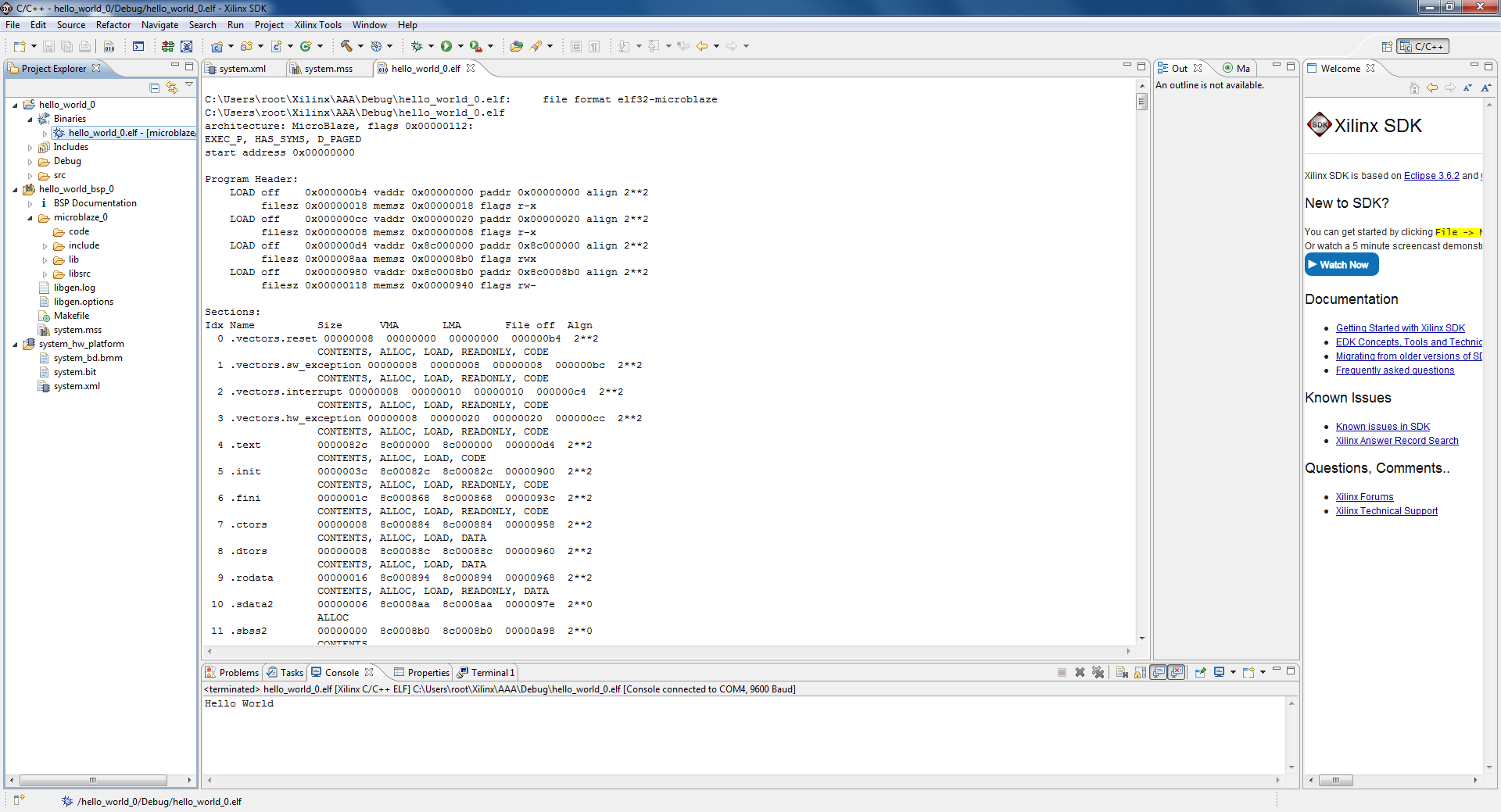Open the Navigate menu
The height and width of the screenshot is (812, 1501).
coord(159,25)
